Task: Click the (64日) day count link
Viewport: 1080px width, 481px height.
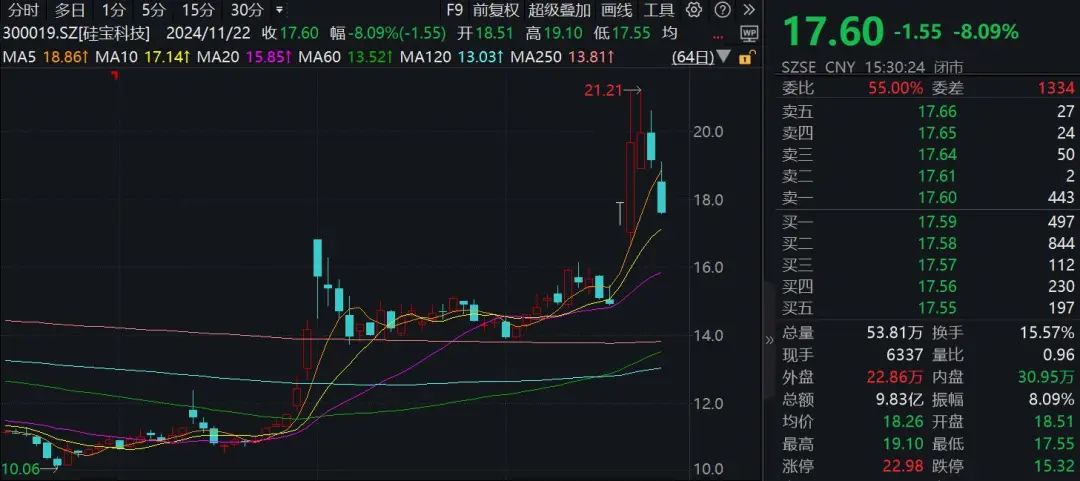Action: pos(694,57)
